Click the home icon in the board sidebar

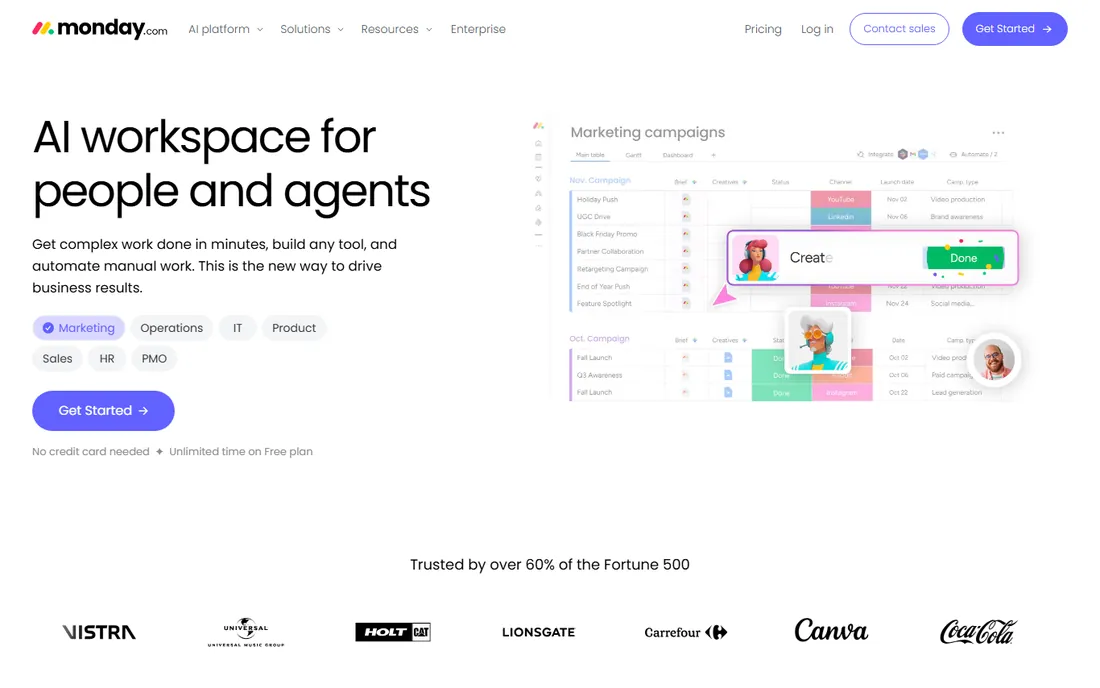(538, 143)
